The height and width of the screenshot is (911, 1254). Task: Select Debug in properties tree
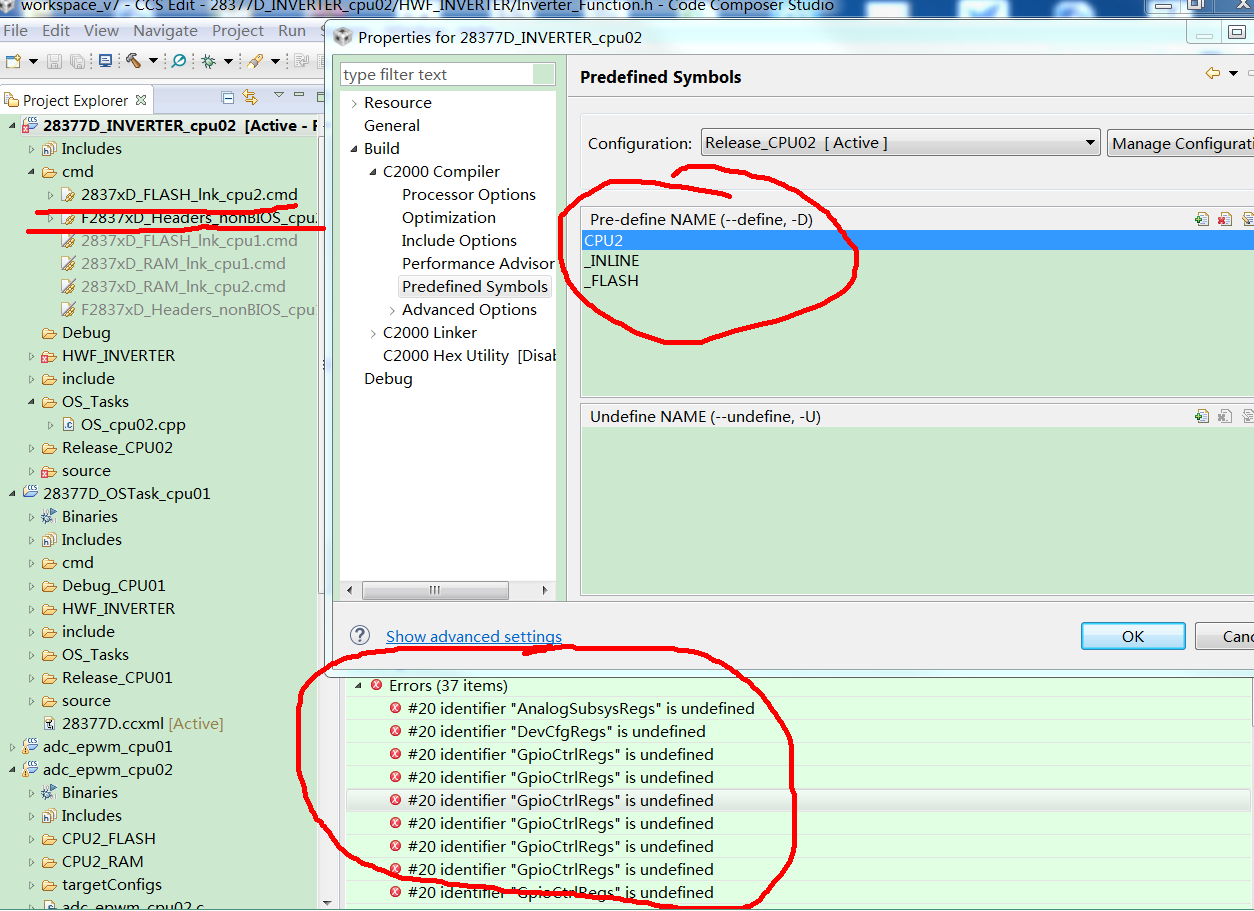[x=388, y=379]
